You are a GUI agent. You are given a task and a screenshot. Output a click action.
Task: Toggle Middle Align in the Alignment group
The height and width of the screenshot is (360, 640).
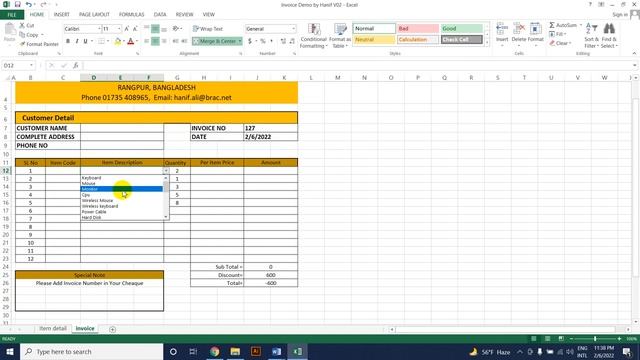[156, 29]
